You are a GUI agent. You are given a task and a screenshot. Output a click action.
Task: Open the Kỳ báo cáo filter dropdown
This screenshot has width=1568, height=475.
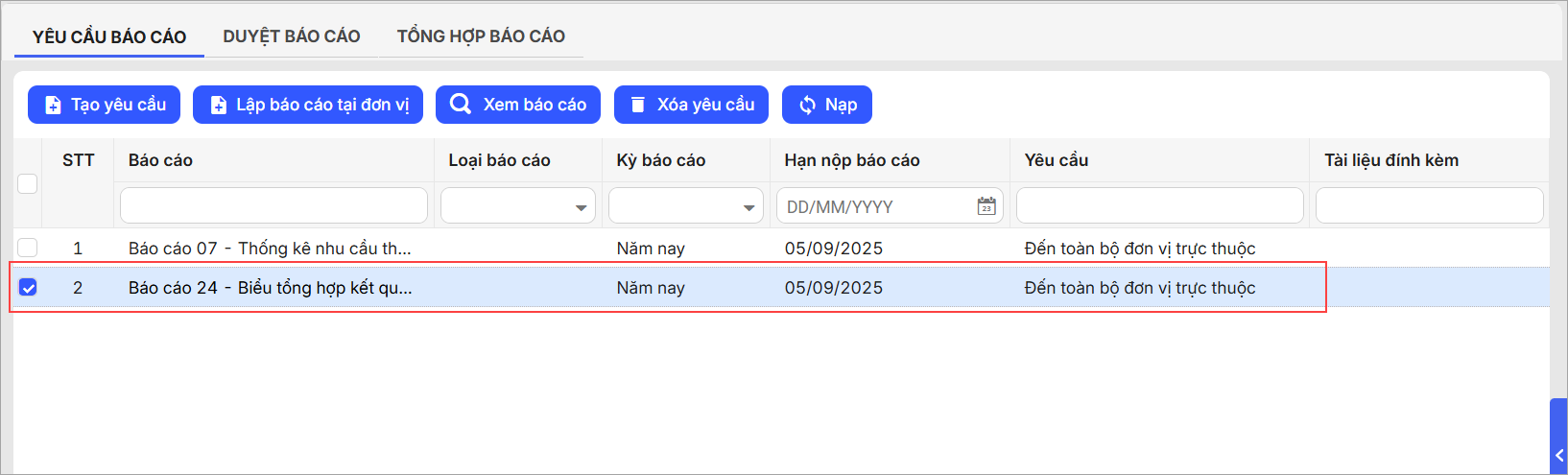tap(686, 206)
